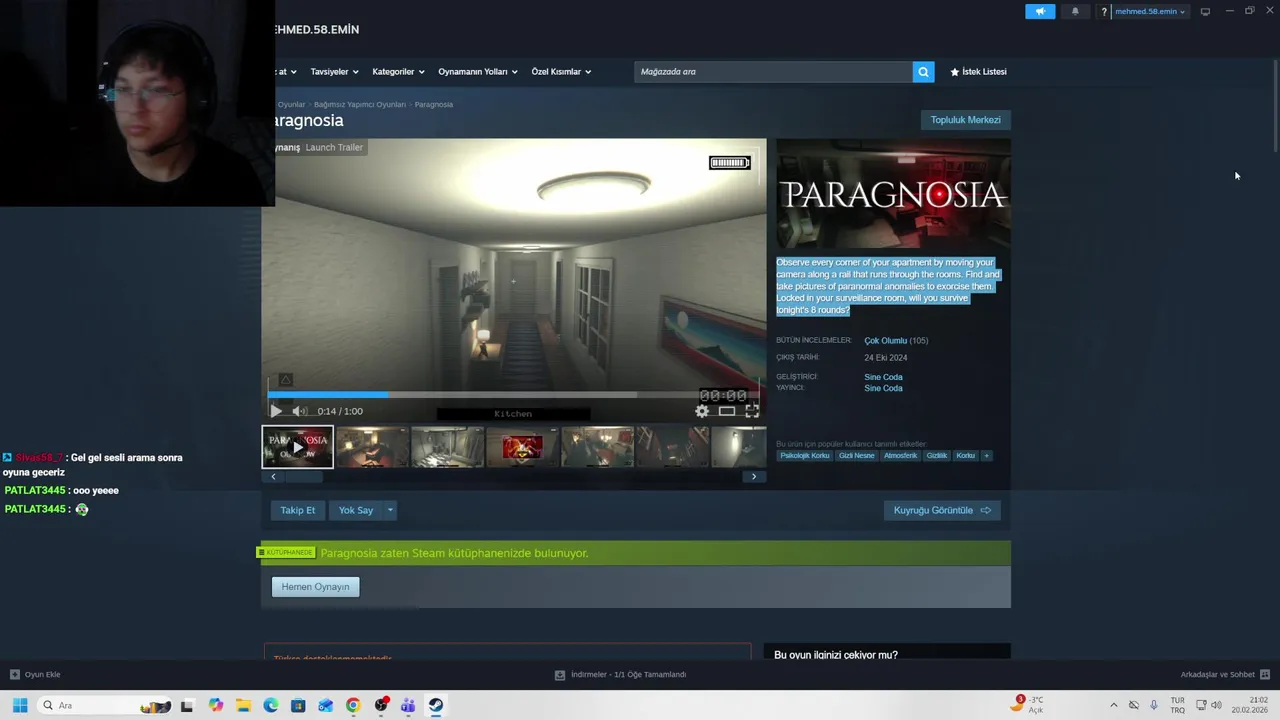Viewport: 1280px width, 720px height.
Task: Expand the Özel Kısımlar dropdown
Action: [561, 72]
